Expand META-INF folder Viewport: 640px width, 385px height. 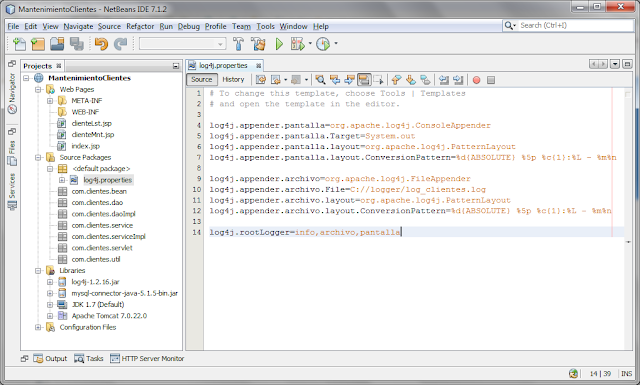tap(50, 101)
